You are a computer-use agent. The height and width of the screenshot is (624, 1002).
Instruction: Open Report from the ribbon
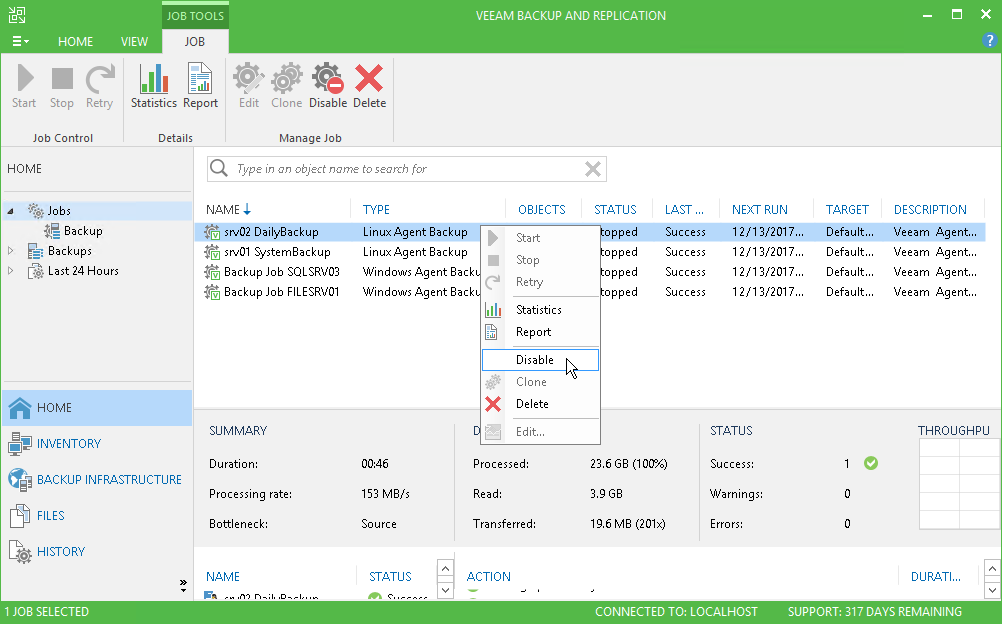point(200,86)
